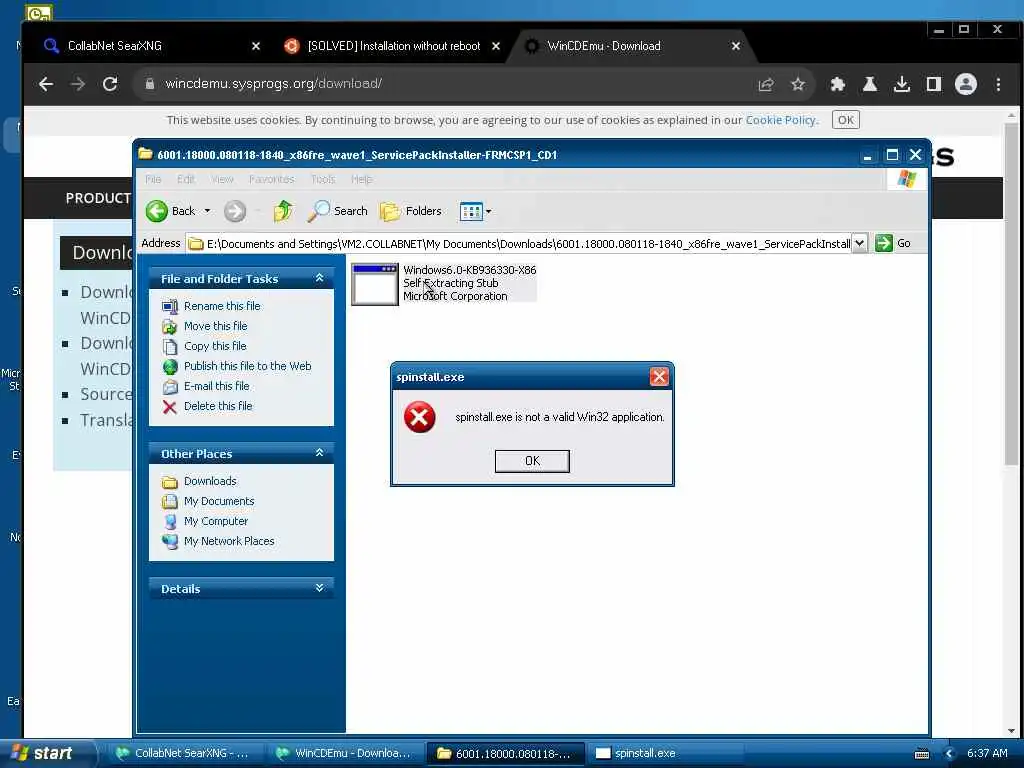Close the spinstall.exe error dialog
Image resolution: width=1024 pixels, height=768 pixels.
point(659,377)
